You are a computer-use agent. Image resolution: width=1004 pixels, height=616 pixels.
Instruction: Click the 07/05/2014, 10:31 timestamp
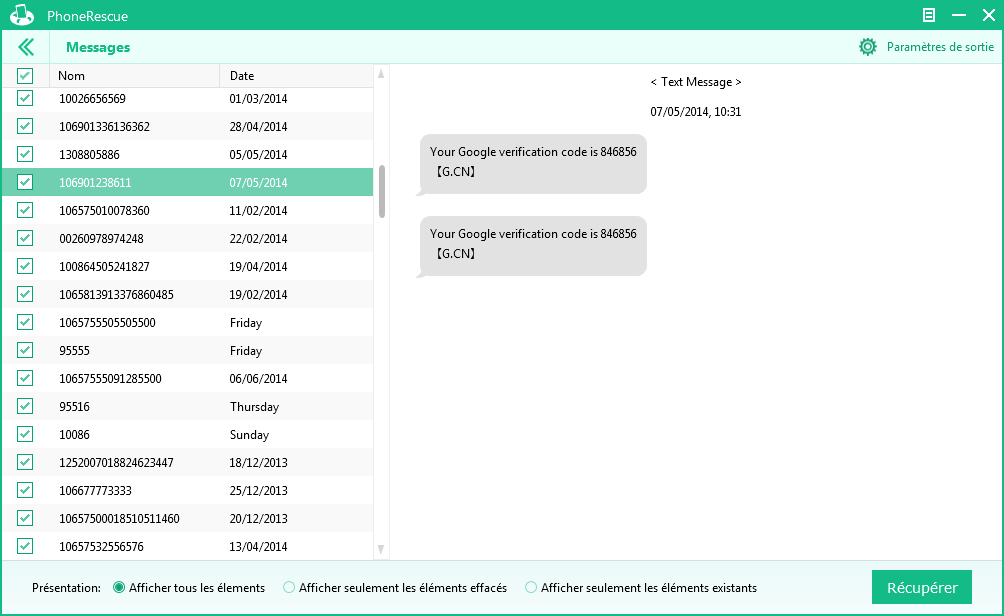(695, 111)
